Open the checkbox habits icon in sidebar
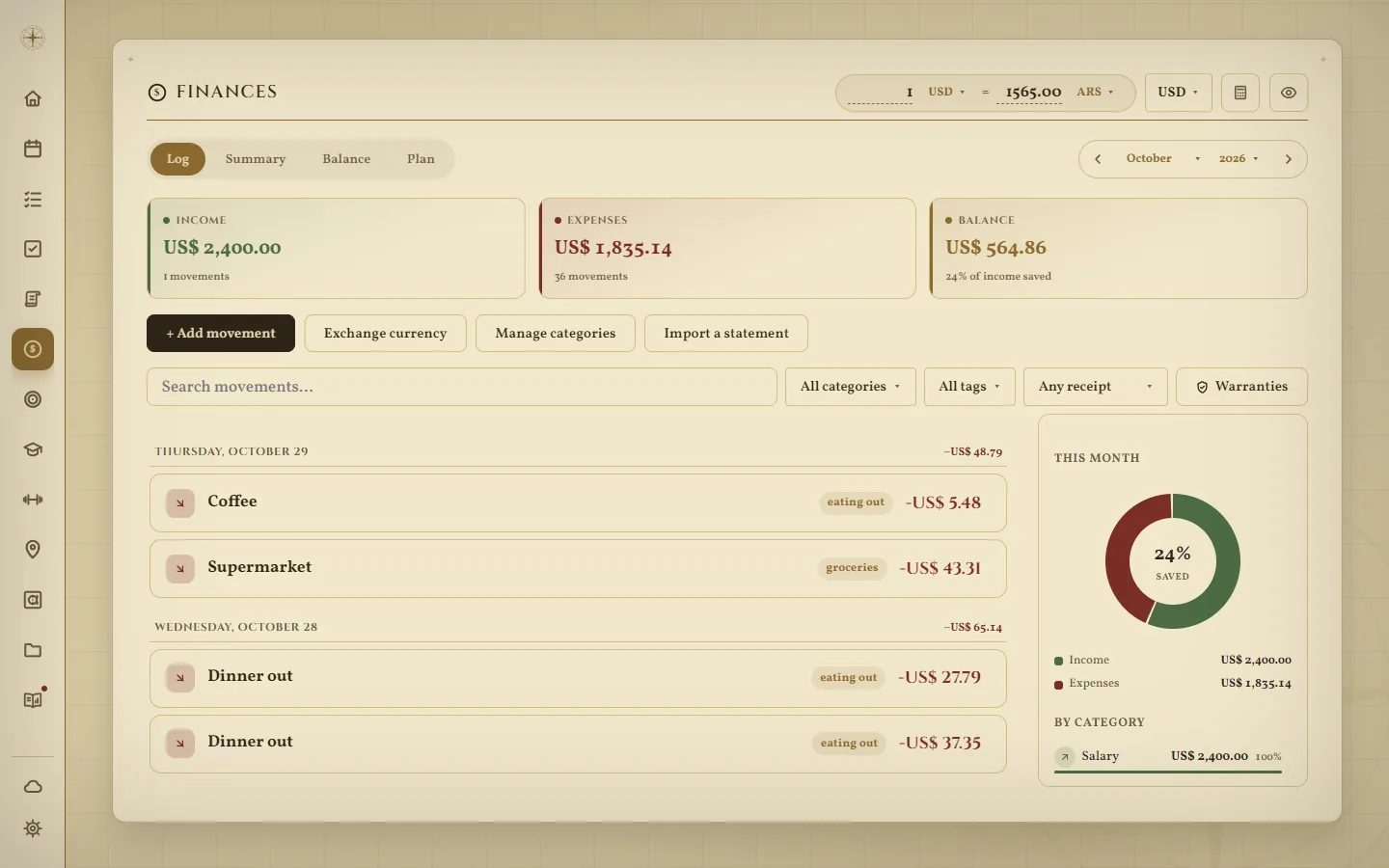The height and width of the screenshot is (868, 1389). (33, 249)
